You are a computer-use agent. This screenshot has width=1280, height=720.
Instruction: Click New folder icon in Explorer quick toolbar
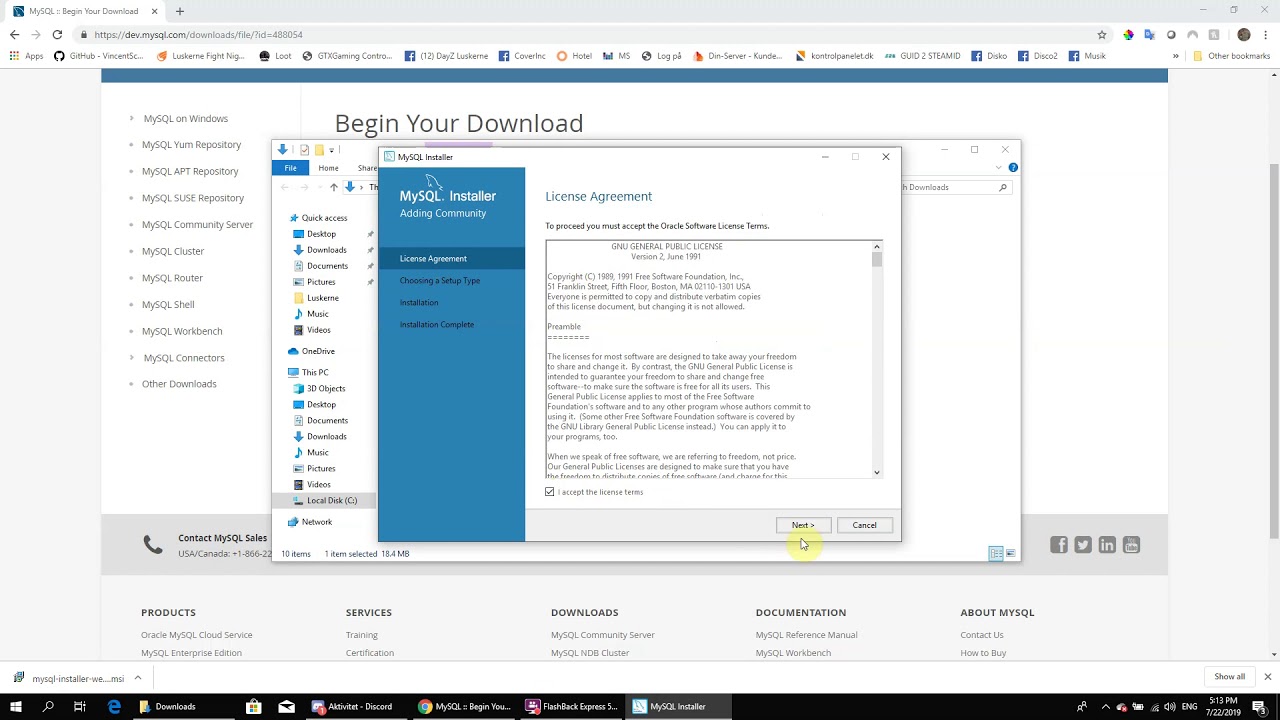pos(319,150)
